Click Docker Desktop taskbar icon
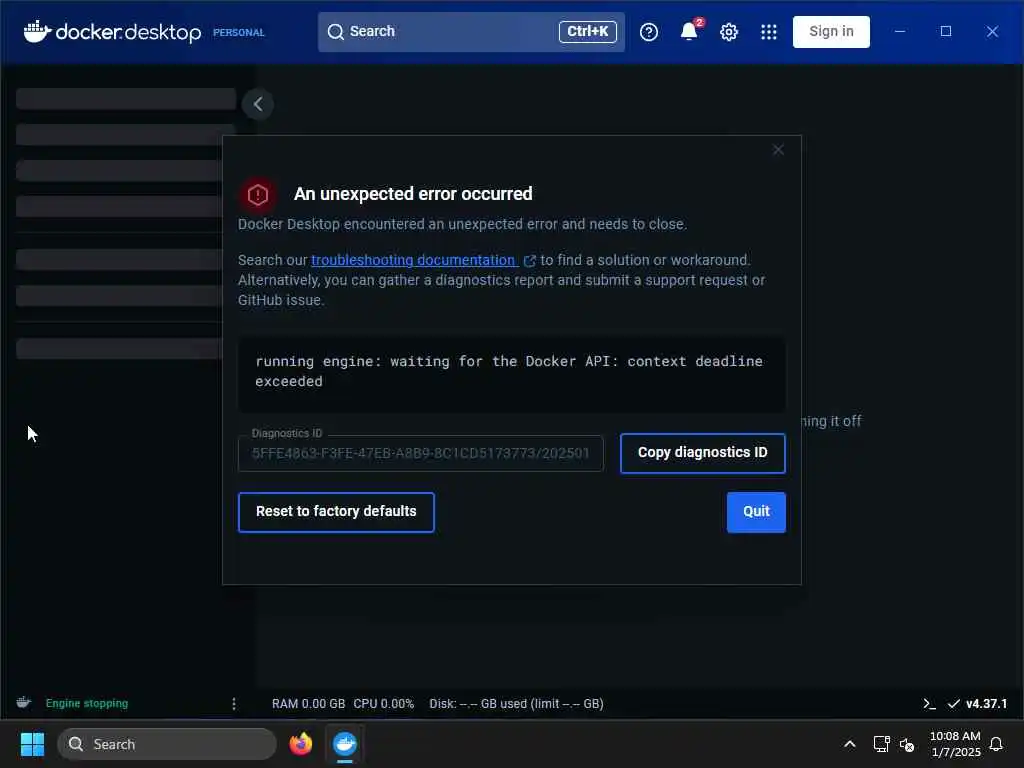 click(344, 744)
